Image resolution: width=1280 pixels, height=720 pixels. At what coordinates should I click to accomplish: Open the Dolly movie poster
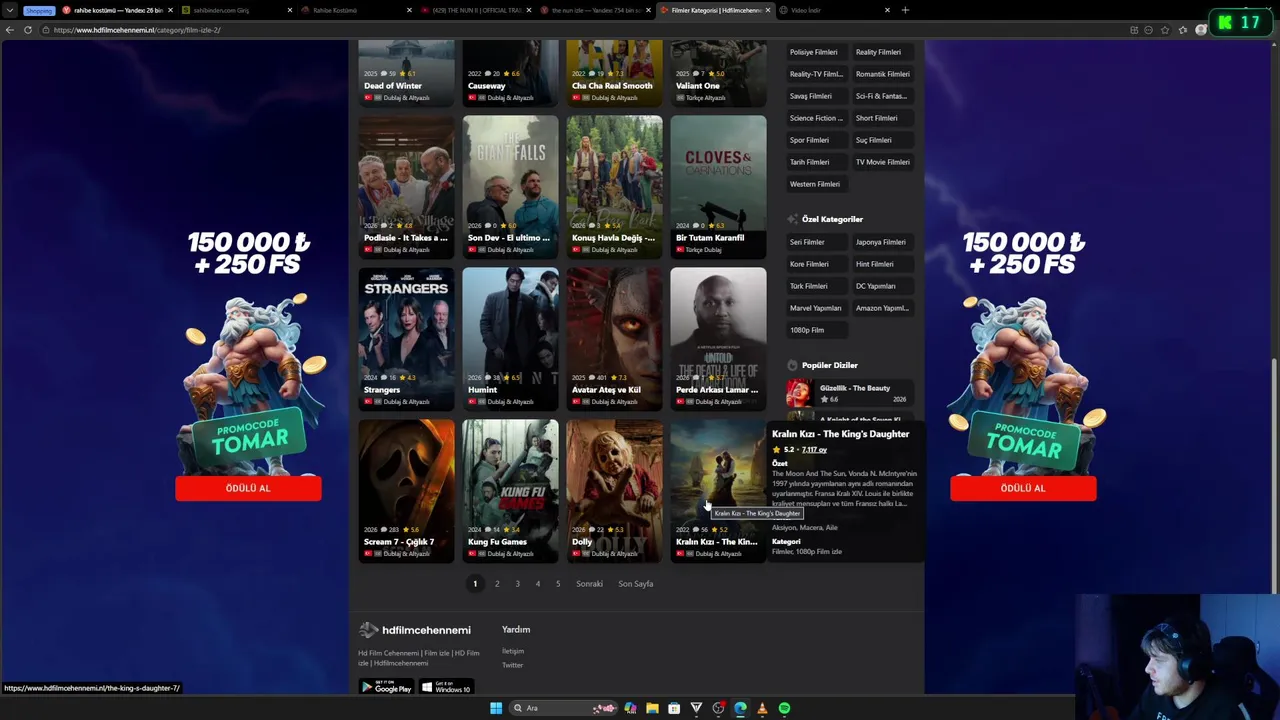(614, 490)
